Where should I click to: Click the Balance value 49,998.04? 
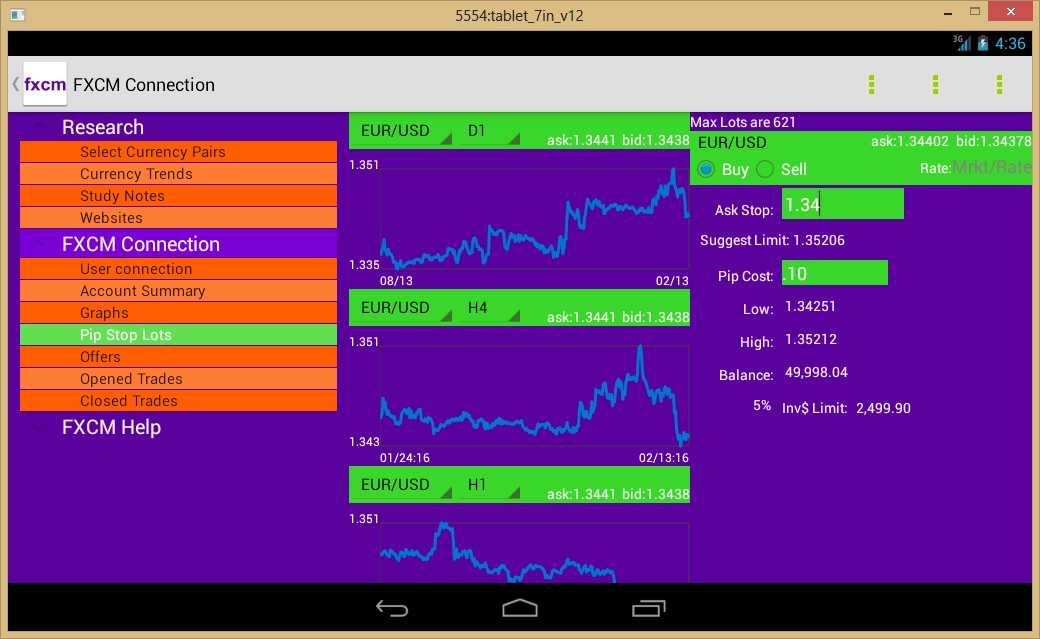[x=816, y=373]
